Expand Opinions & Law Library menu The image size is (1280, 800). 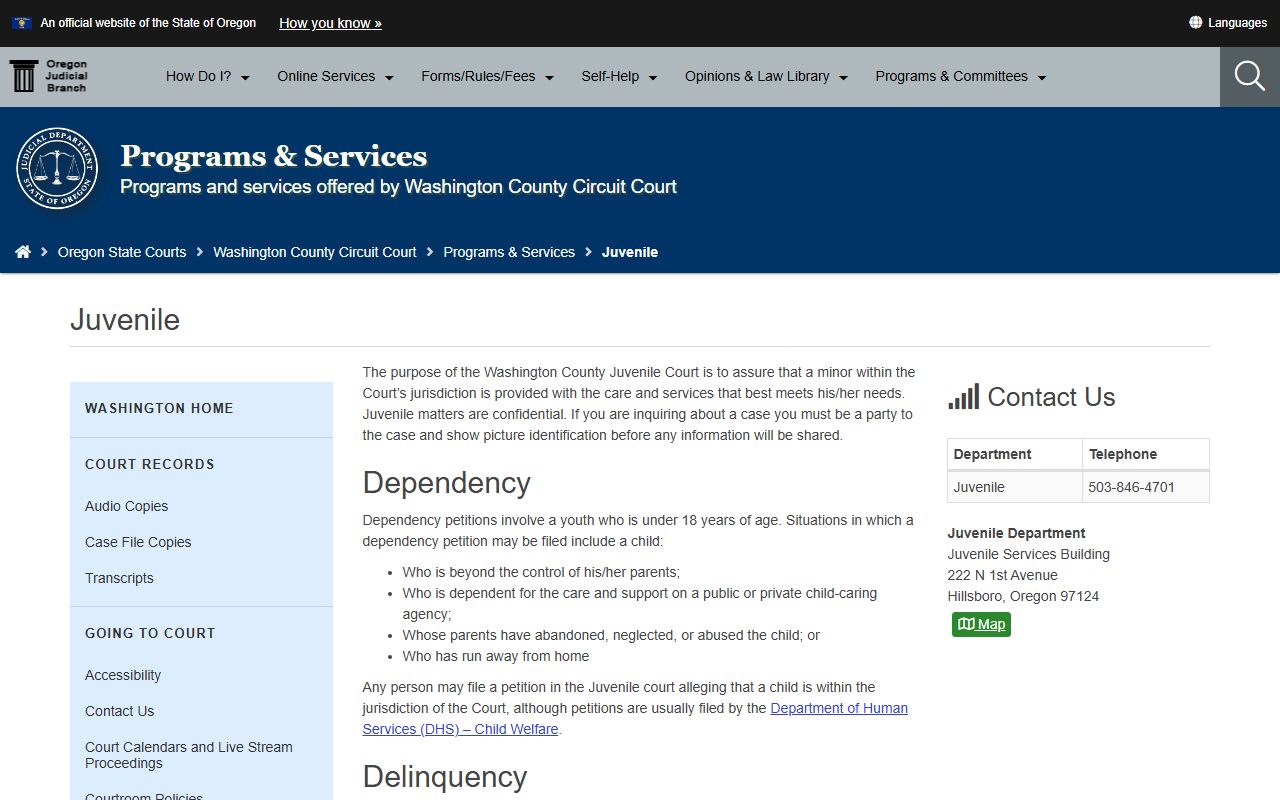pos(767,76)
